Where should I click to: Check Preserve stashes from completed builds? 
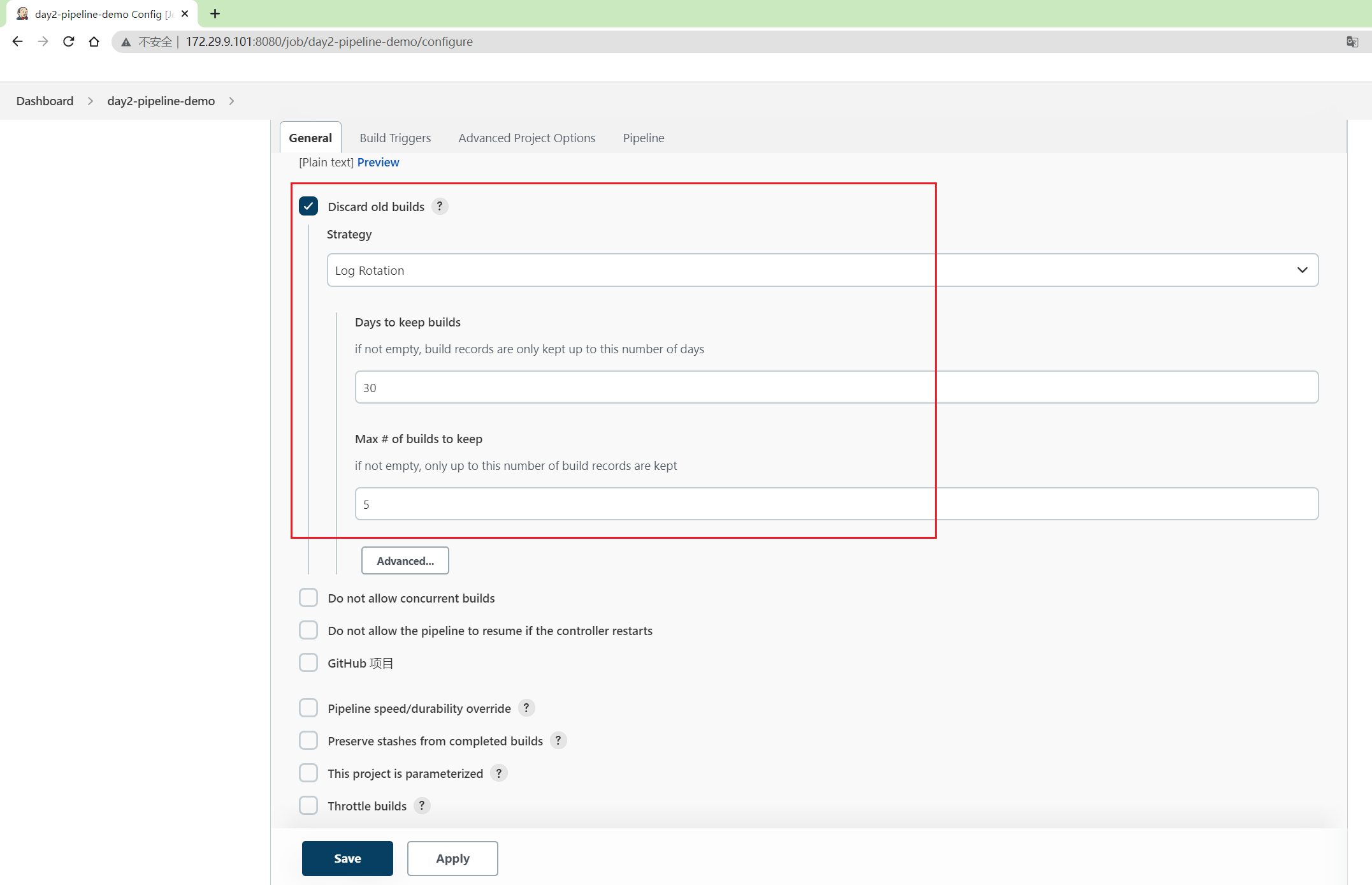(308, 740)
